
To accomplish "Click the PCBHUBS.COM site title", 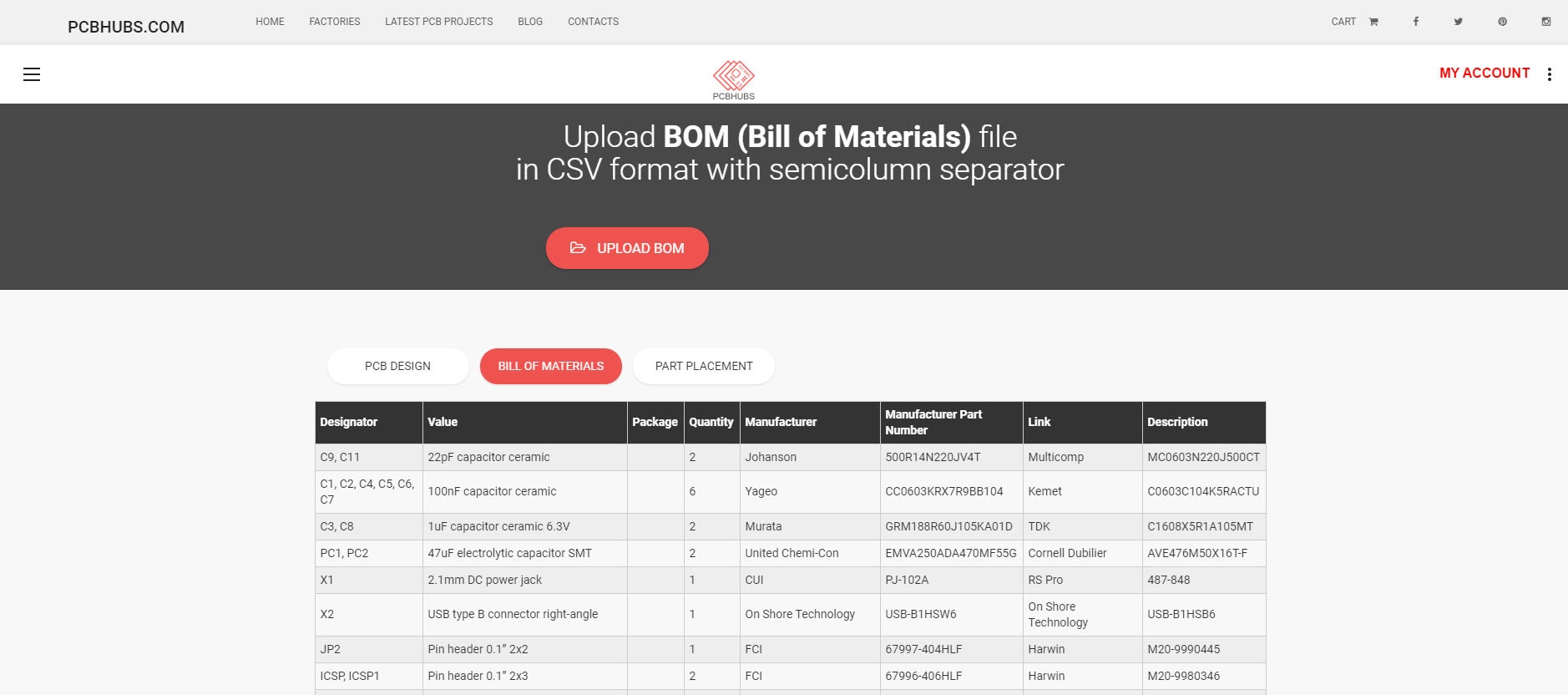I will [126, 27].
